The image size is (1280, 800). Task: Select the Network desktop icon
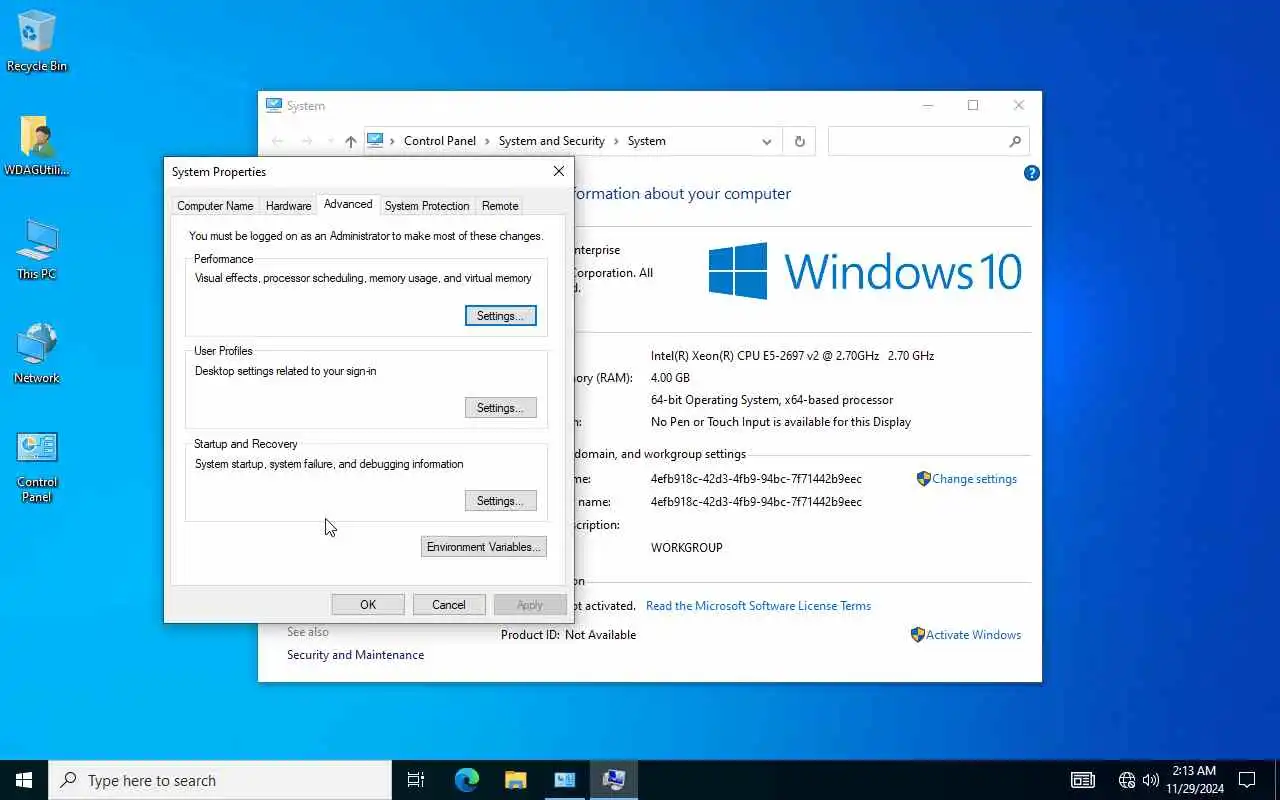click(x=37, y=353)
